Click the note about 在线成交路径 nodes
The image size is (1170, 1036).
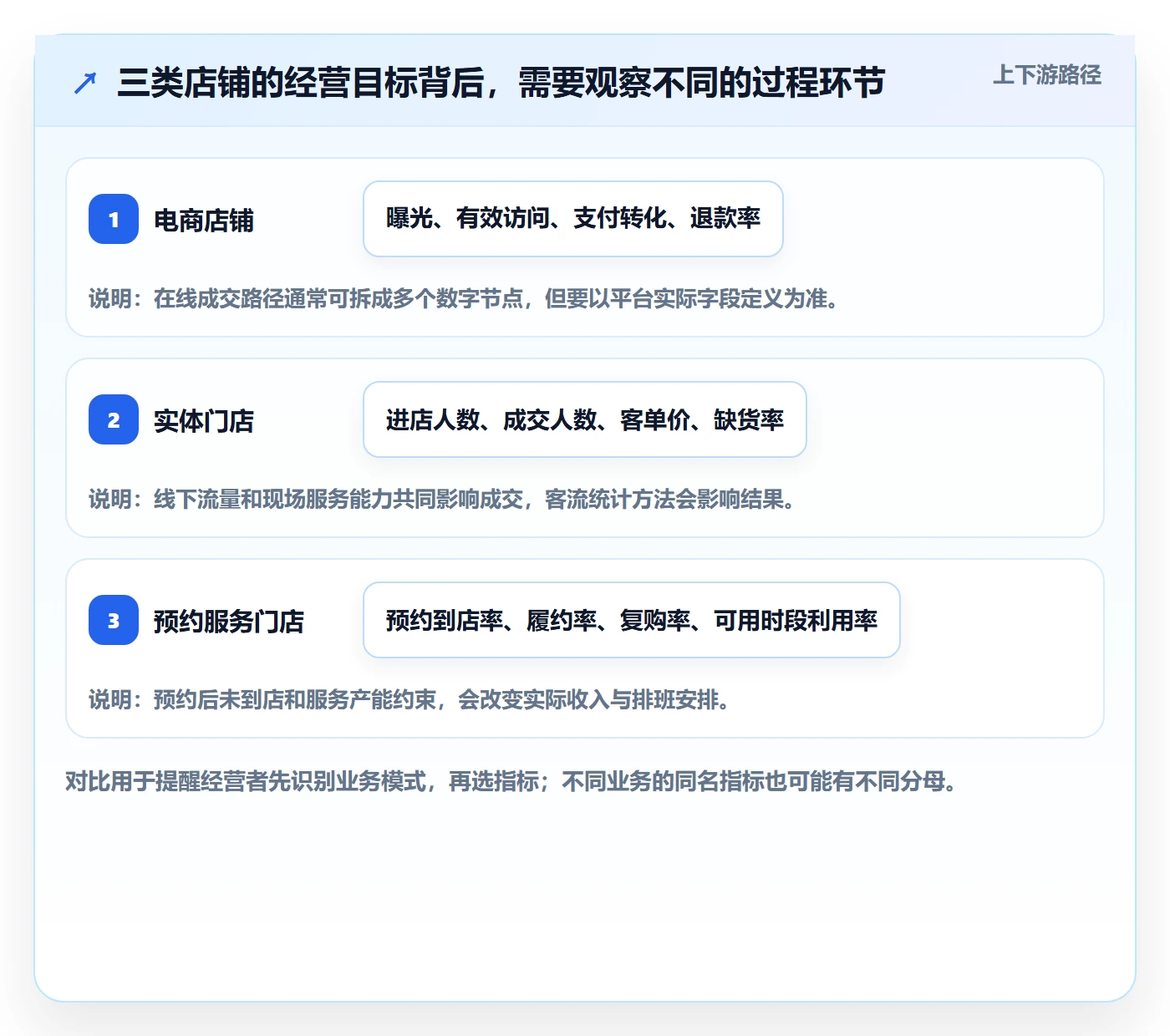click(x=465, y=298)
